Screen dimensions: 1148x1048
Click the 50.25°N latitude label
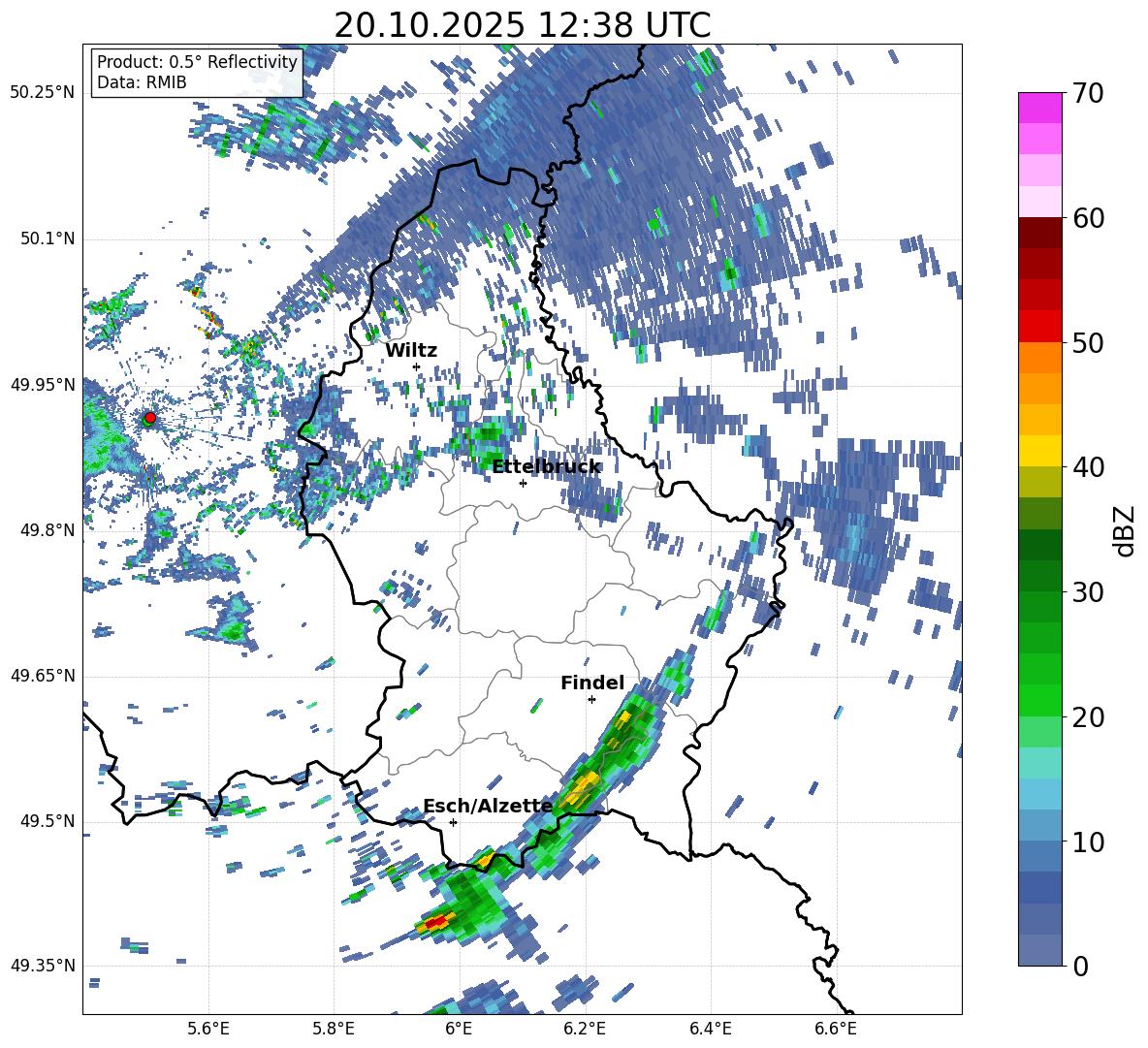tap(43, 93)
